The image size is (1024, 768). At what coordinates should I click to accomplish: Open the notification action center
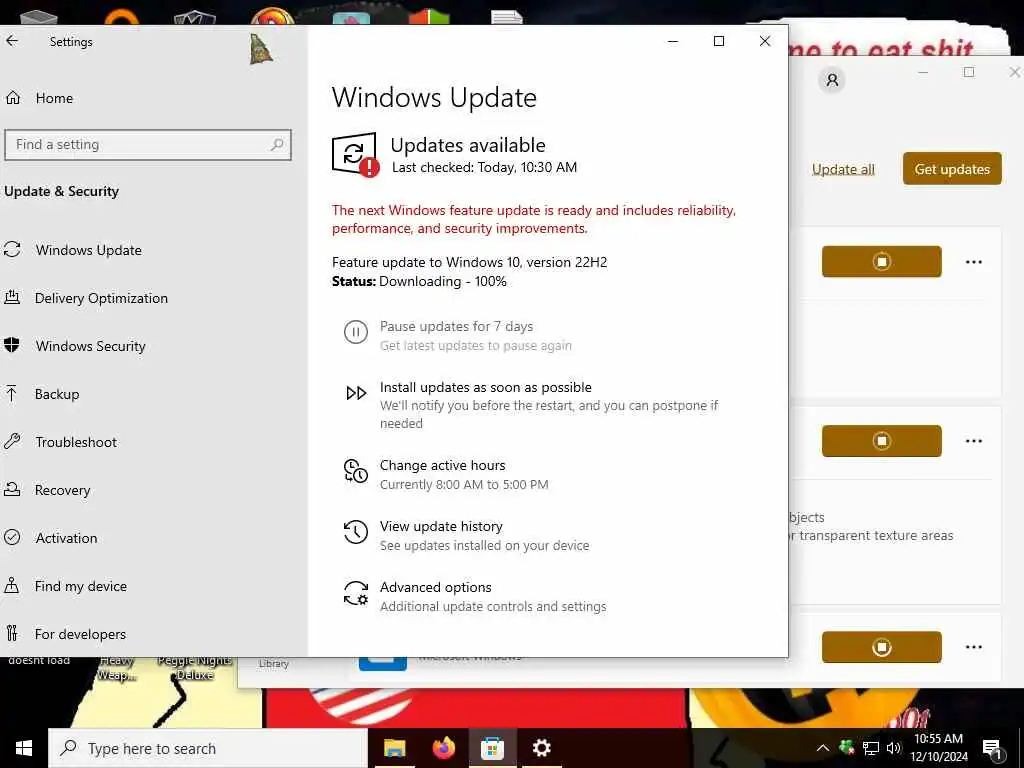coord(993,750)
